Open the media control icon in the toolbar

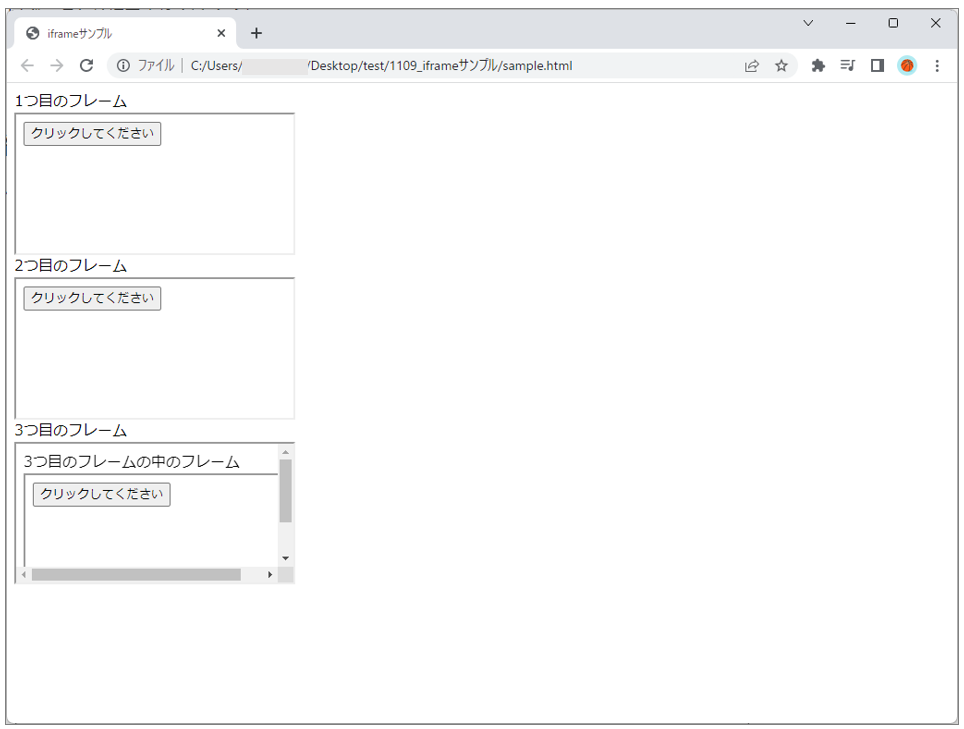pos(847,66)
